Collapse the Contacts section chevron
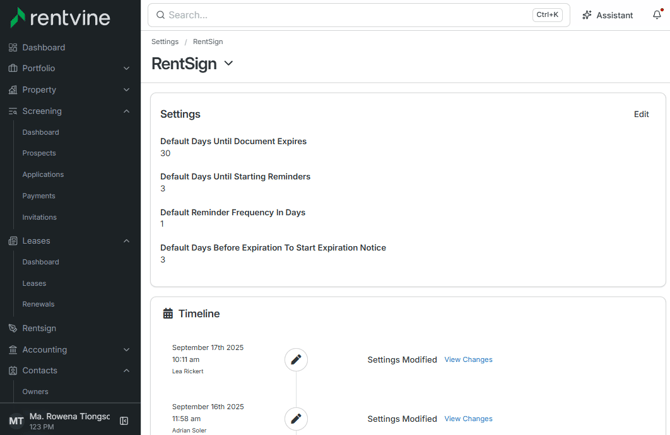This screenshot has height=435, width=670. (126, 370)
